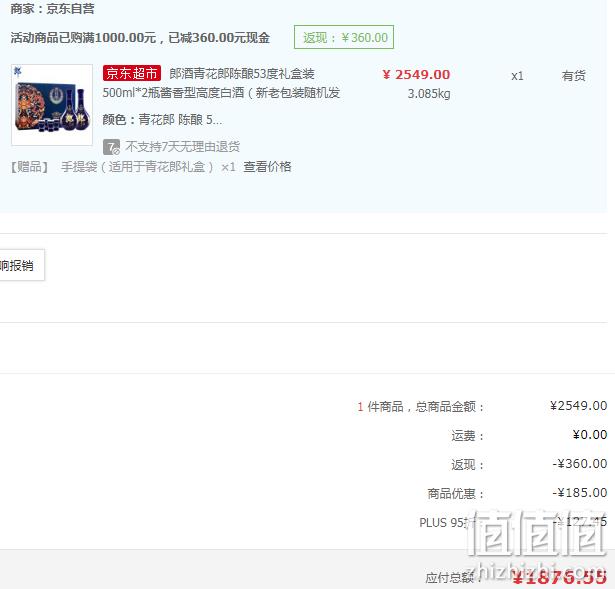The width and height of the screenshot is (615, 589).
Task: Click the 京东超市 red badge
Action: coord(132,73)
